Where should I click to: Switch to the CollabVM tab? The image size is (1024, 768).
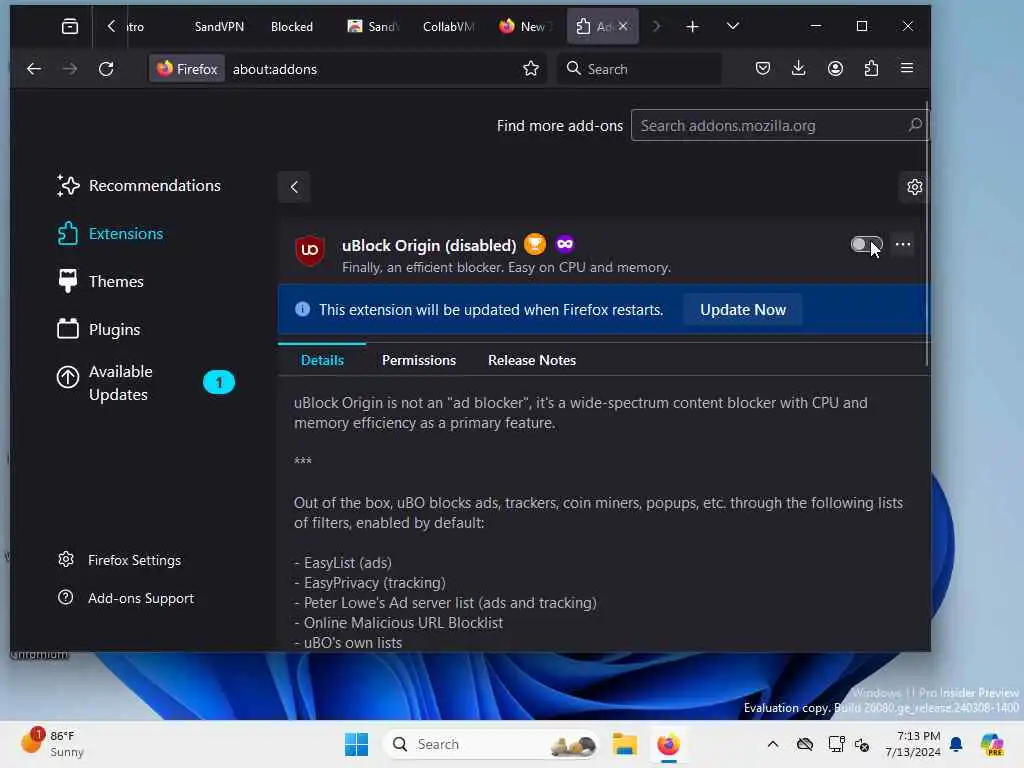(448, 27)
